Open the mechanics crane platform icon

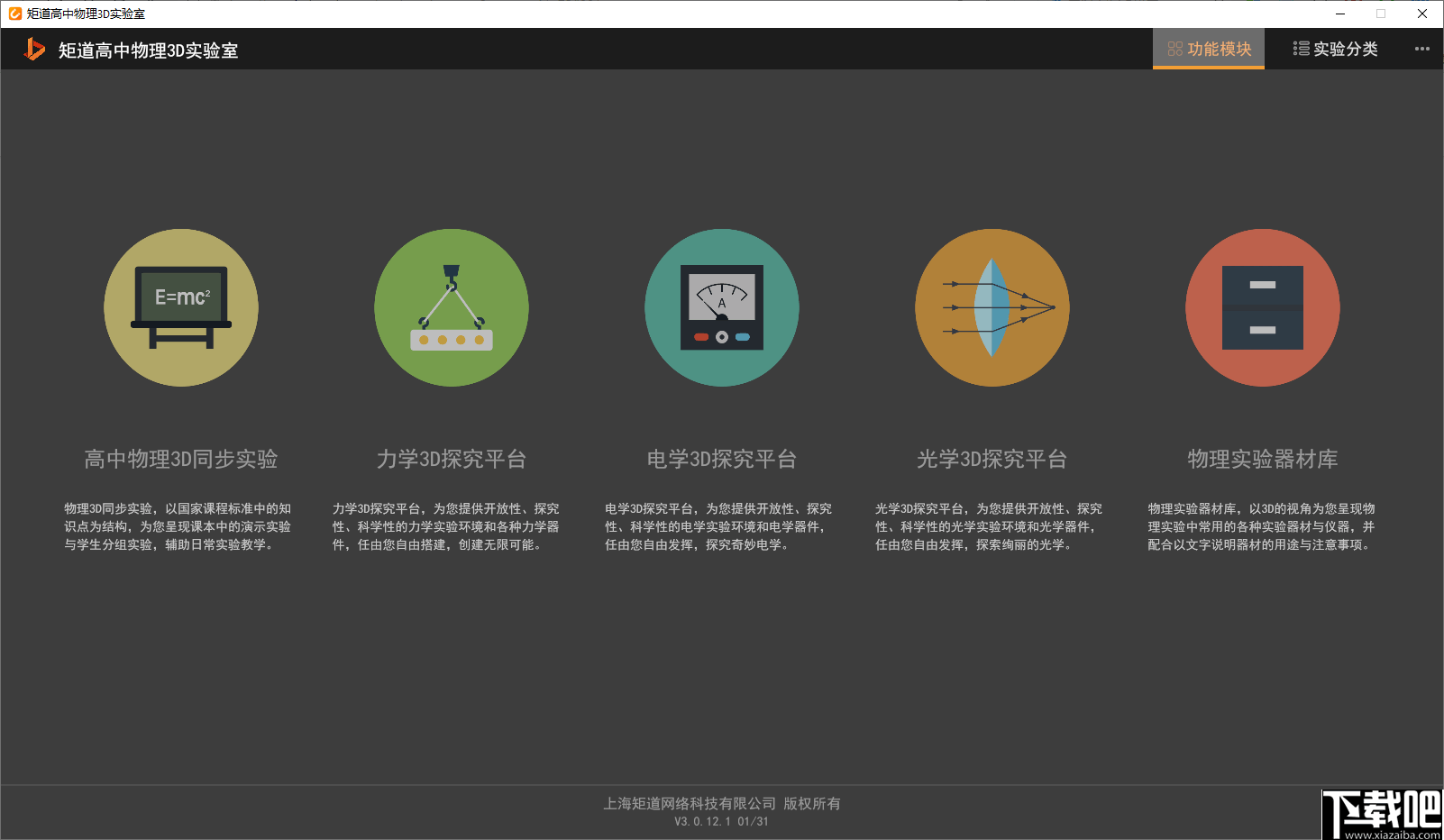tap(452, 307)
